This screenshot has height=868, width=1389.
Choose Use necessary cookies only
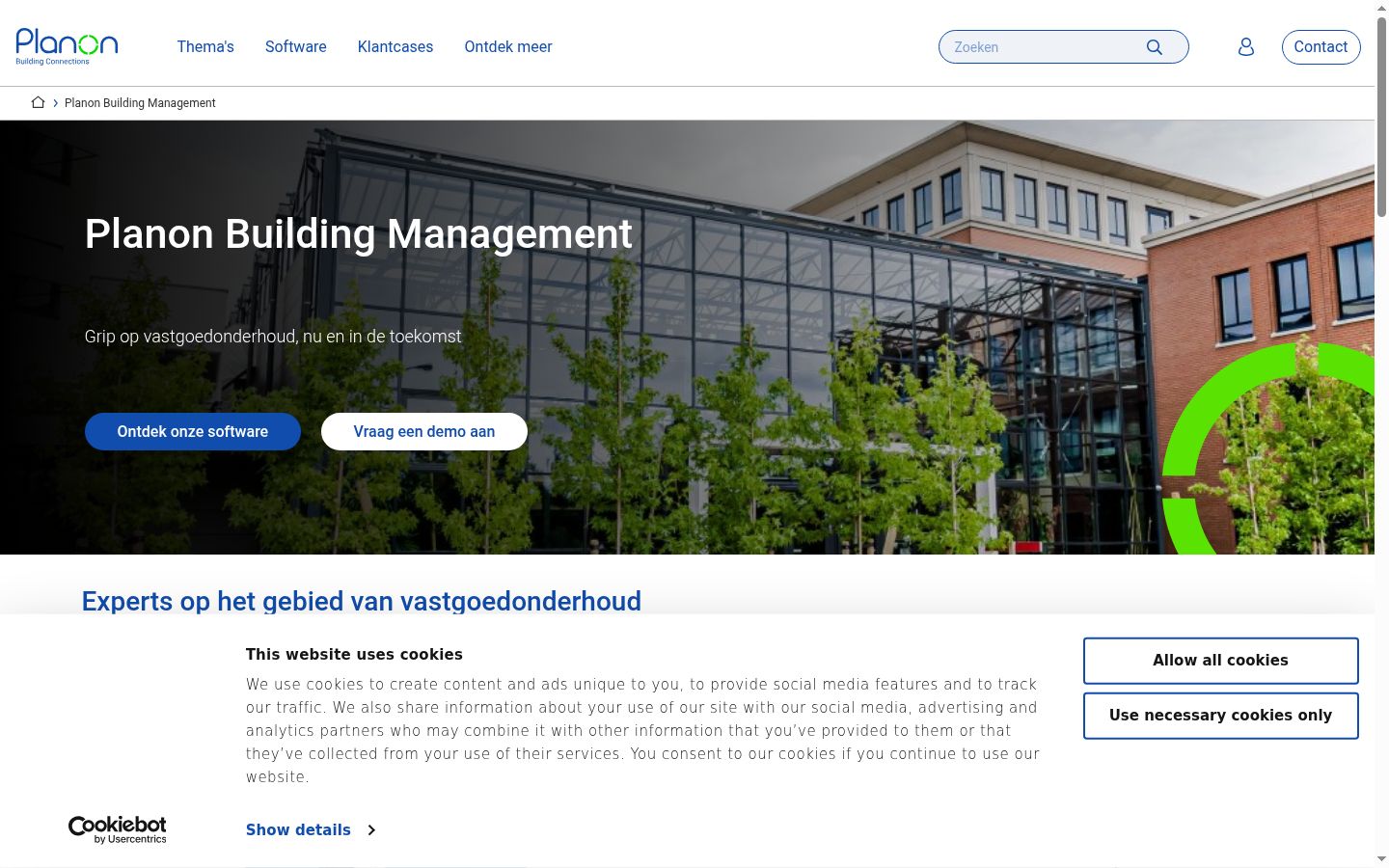point(1221,716)
